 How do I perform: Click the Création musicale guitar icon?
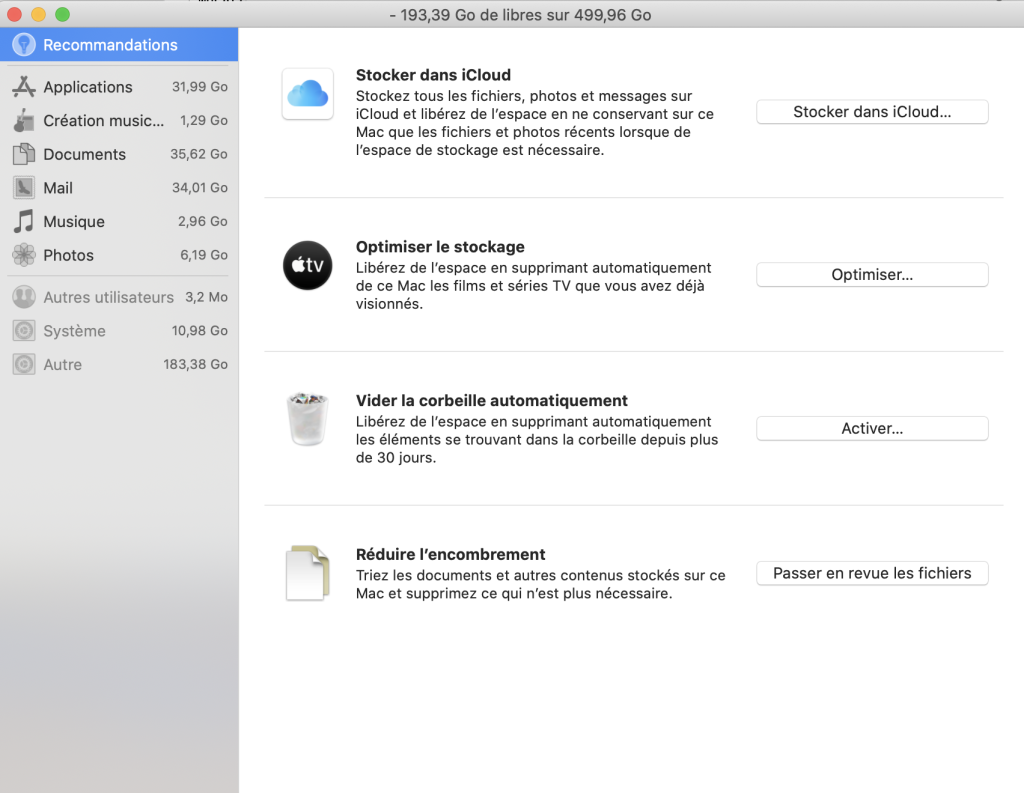[24, 121]
